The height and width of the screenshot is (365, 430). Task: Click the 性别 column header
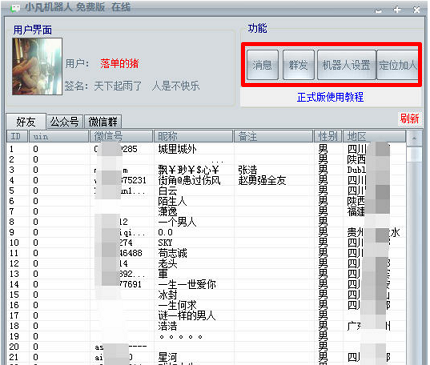328,136
